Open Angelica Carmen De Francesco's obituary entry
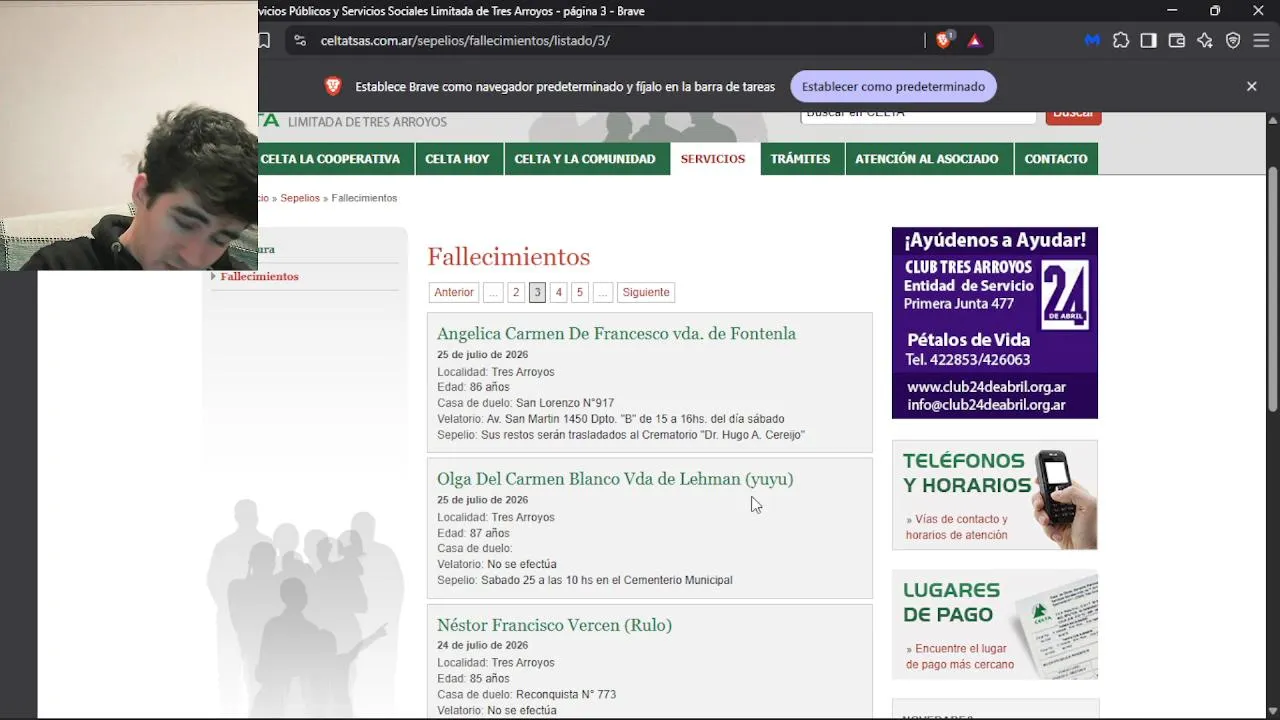The image size is (1280, 720). click(x=617, y=334)
